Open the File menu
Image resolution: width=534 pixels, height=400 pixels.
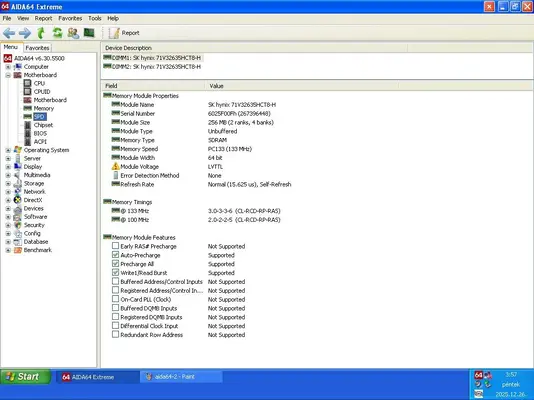pos(7,18)
